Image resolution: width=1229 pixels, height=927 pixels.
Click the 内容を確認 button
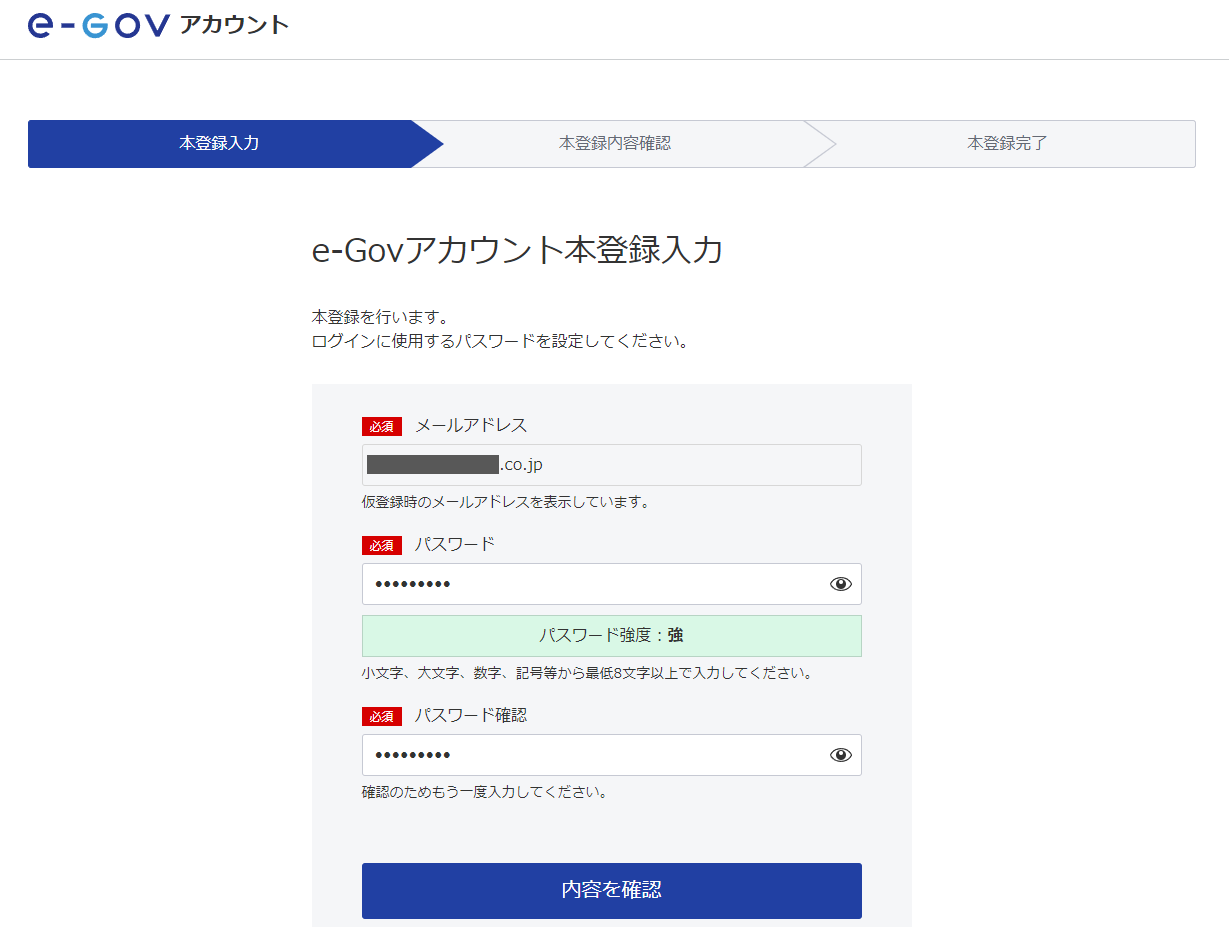(611, 890)
